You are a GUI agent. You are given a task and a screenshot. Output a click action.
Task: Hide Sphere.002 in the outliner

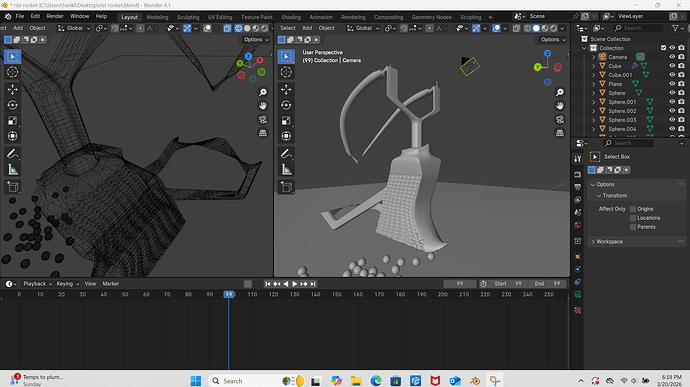pos(672,111)
